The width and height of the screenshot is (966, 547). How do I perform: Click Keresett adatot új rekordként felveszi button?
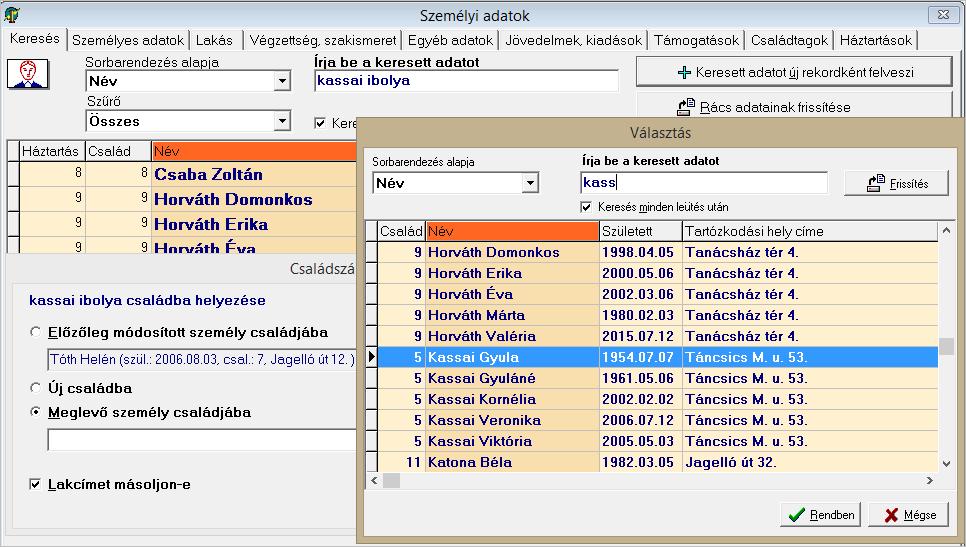click(795, 72)
